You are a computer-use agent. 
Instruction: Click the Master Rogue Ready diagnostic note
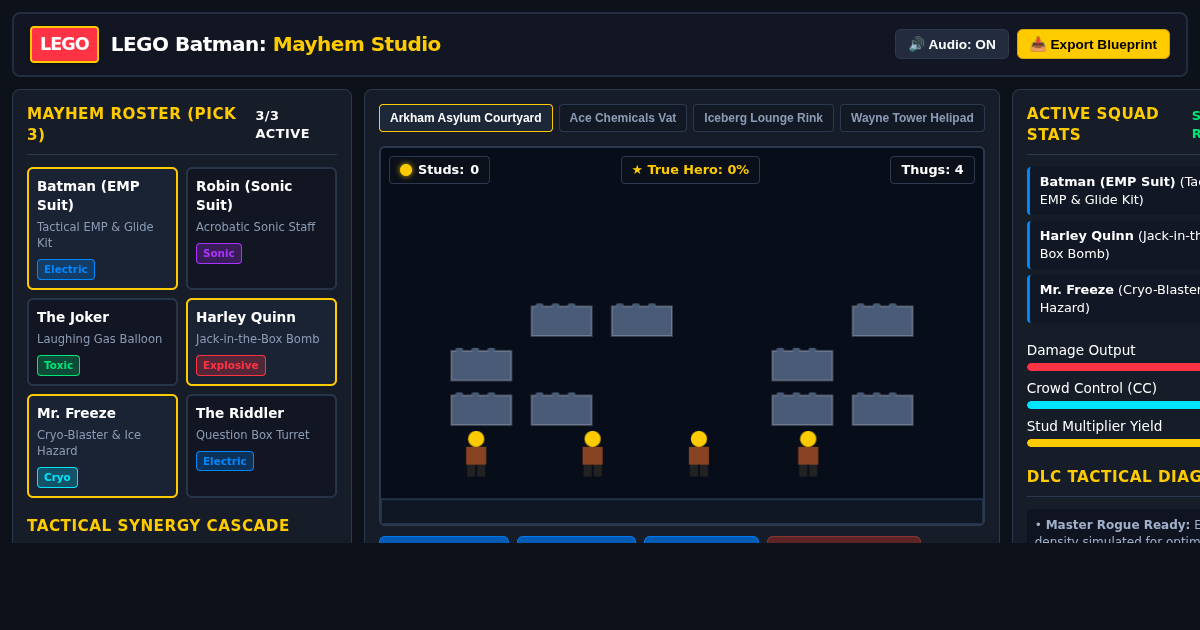pyautogui.click(x=1115, y=532)
